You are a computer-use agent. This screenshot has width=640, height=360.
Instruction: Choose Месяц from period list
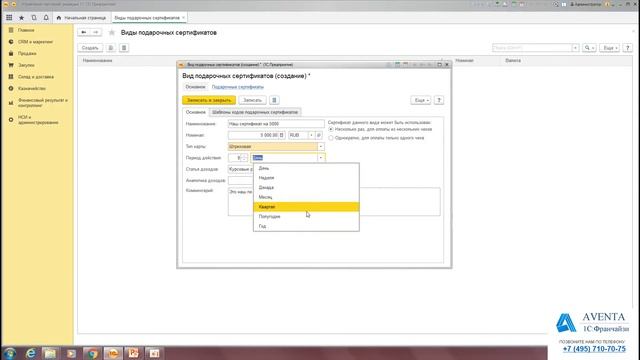point(306,197)
